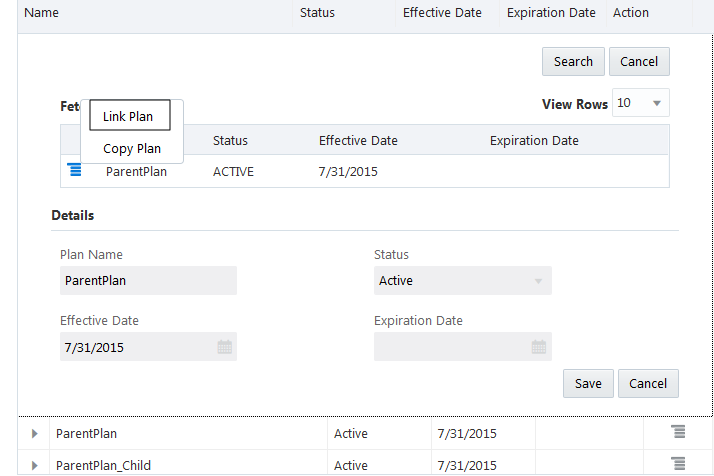The height and width of the screenshot is (476, 714).
Task: Click the Plan Name input field
Action: point(148,281)
